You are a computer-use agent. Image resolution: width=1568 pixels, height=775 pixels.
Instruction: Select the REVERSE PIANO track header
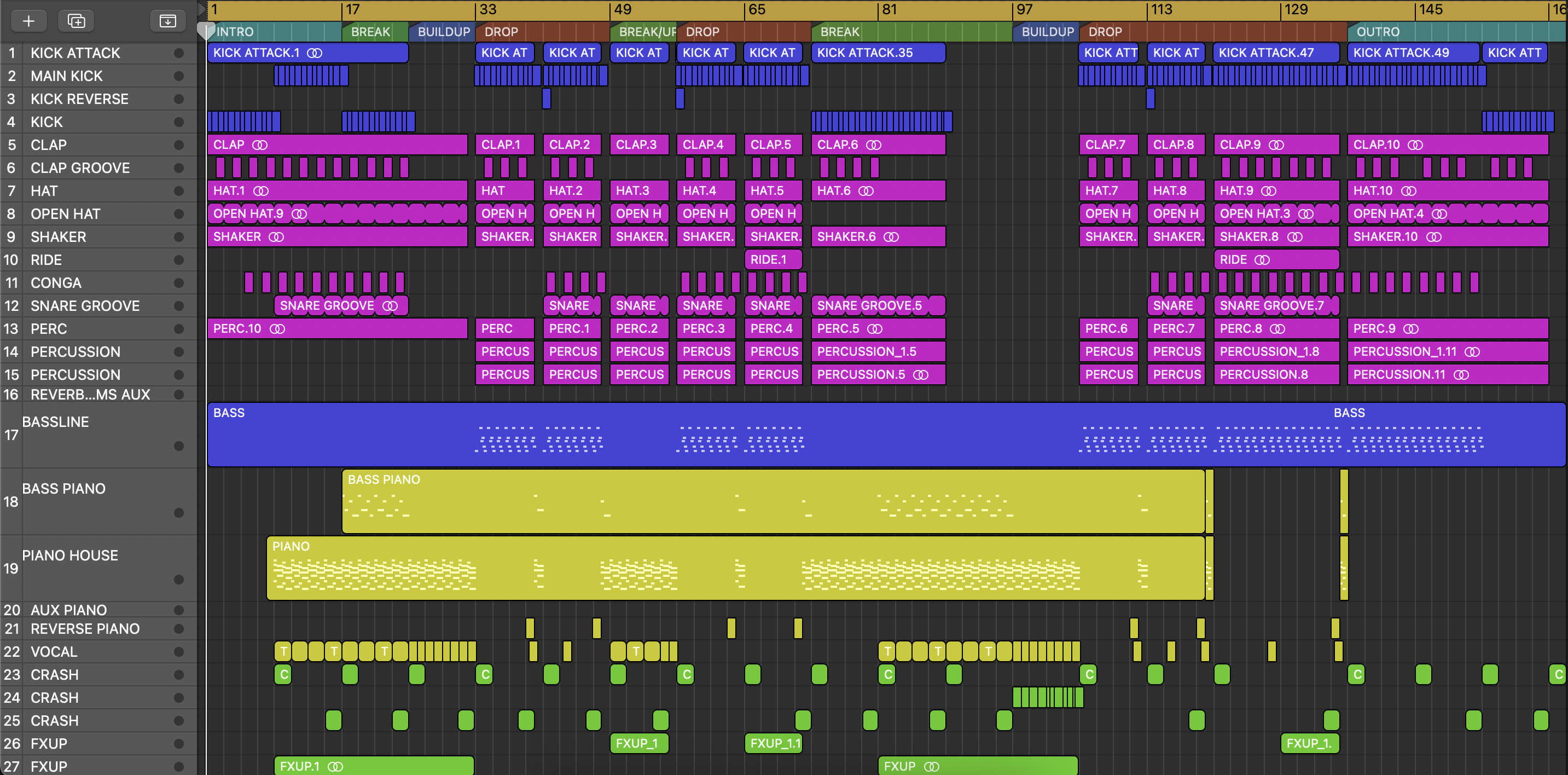[85, 629]
